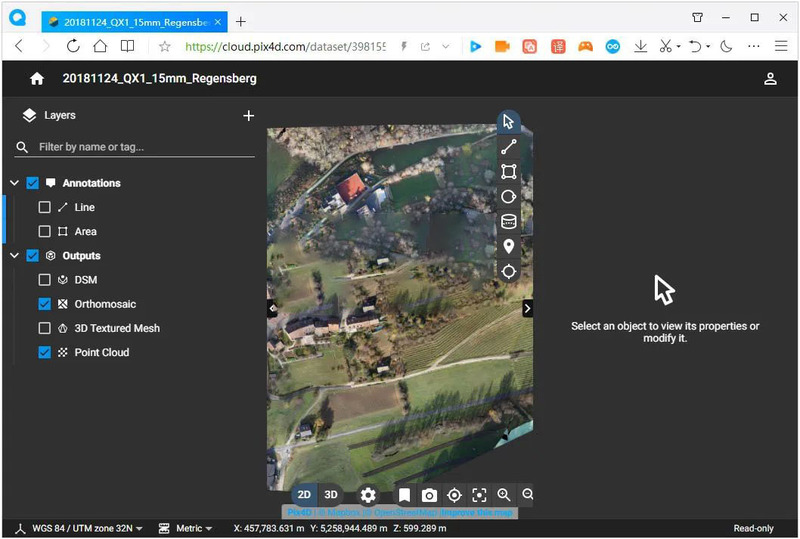Zoom in on the map
The image size is (800, 539).
point(504,495)
